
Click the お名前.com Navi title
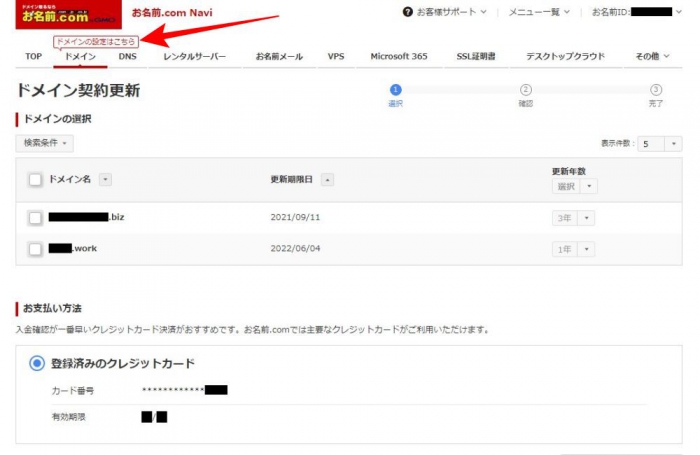pyautogui.click(x=172, y=13)
